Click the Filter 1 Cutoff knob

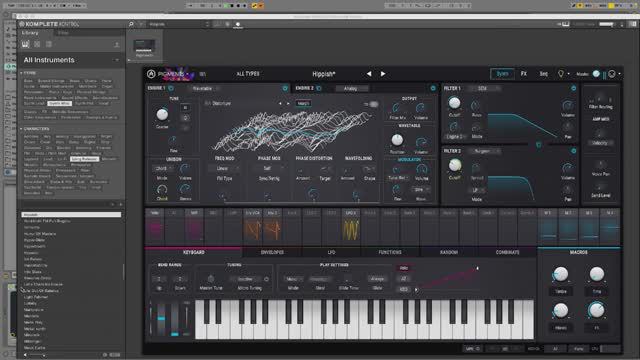454,103
